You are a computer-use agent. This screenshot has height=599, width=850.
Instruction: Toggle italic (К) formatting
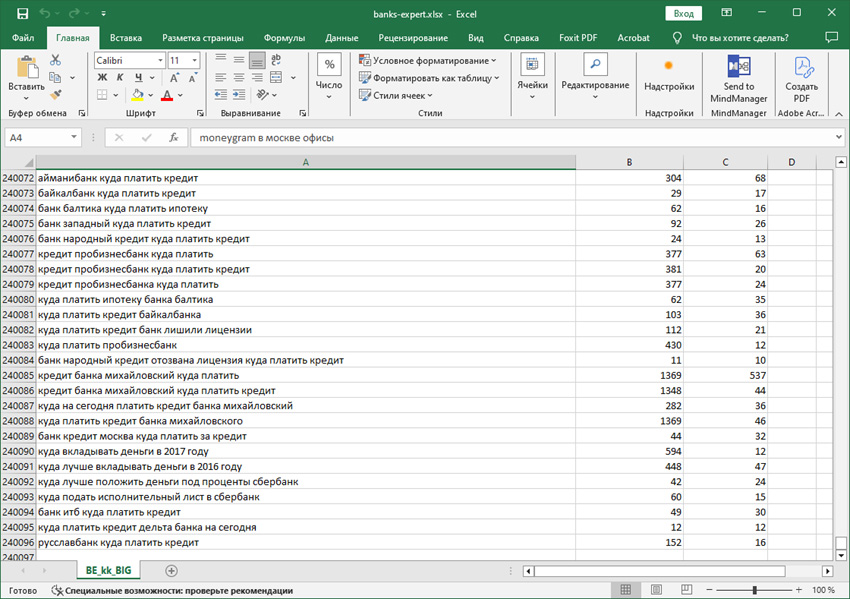tap(120, 78)
